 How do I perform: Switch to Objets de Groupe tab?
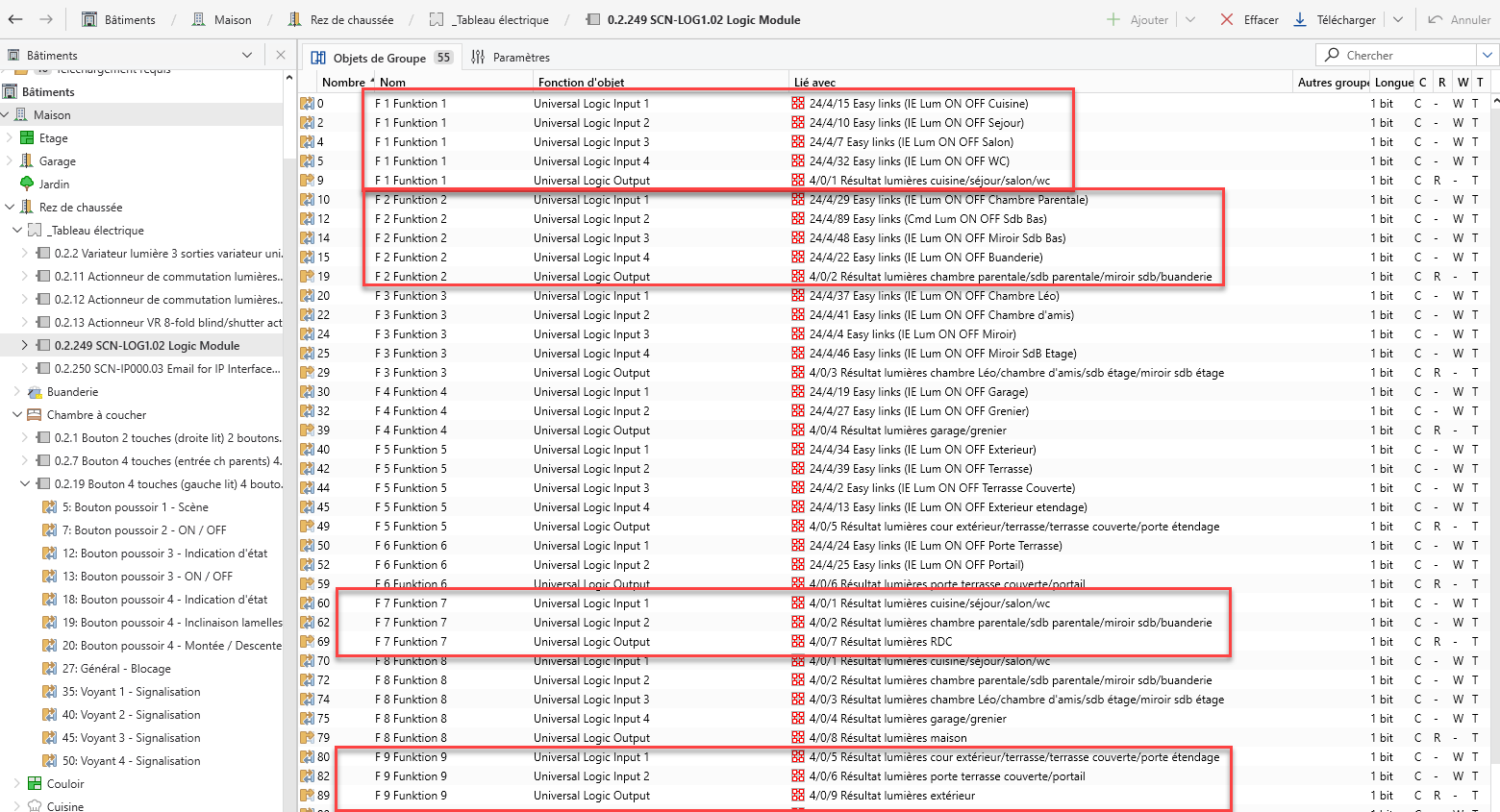[381, 58]
